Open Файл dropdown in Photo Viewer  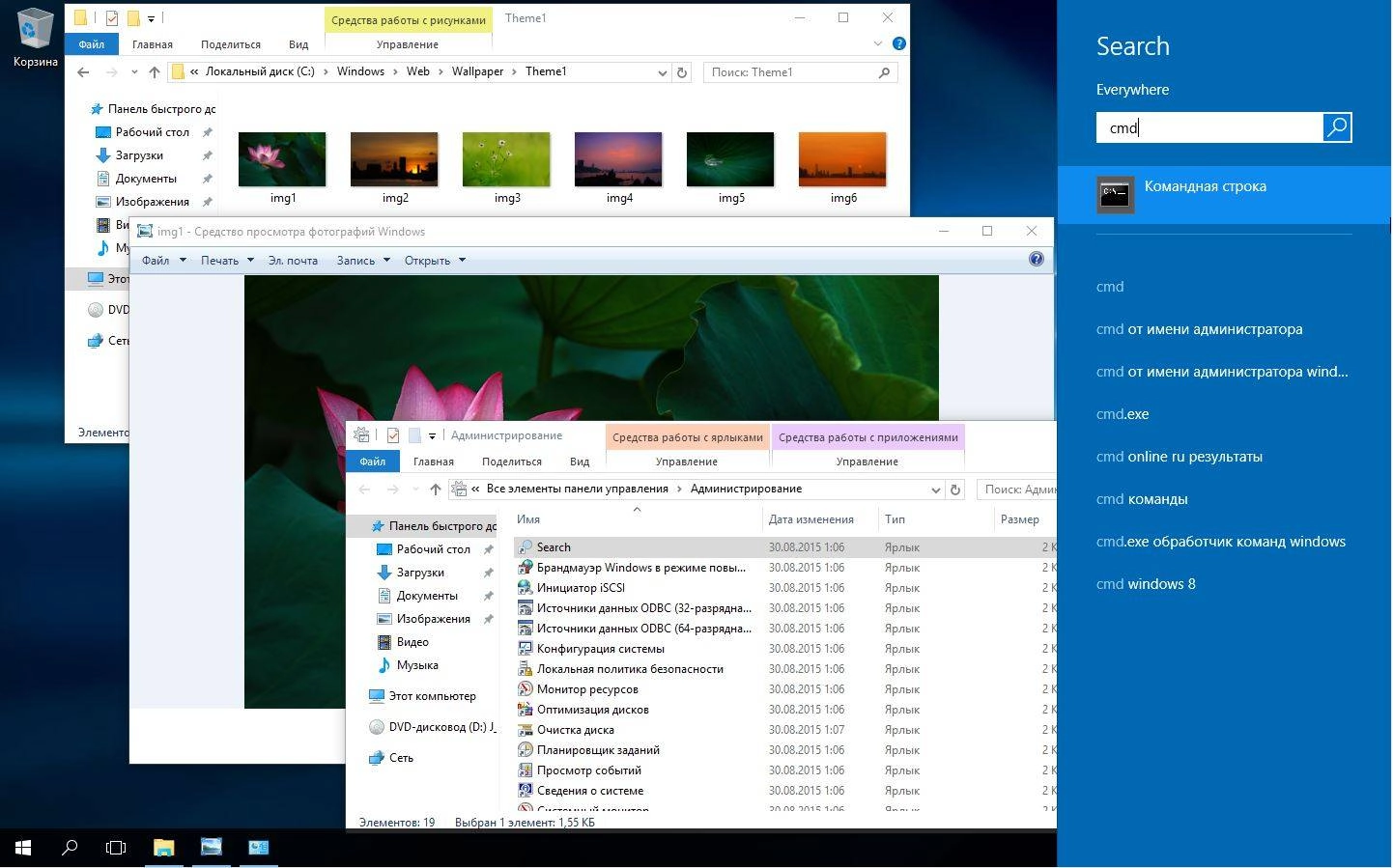coord(163,260)
